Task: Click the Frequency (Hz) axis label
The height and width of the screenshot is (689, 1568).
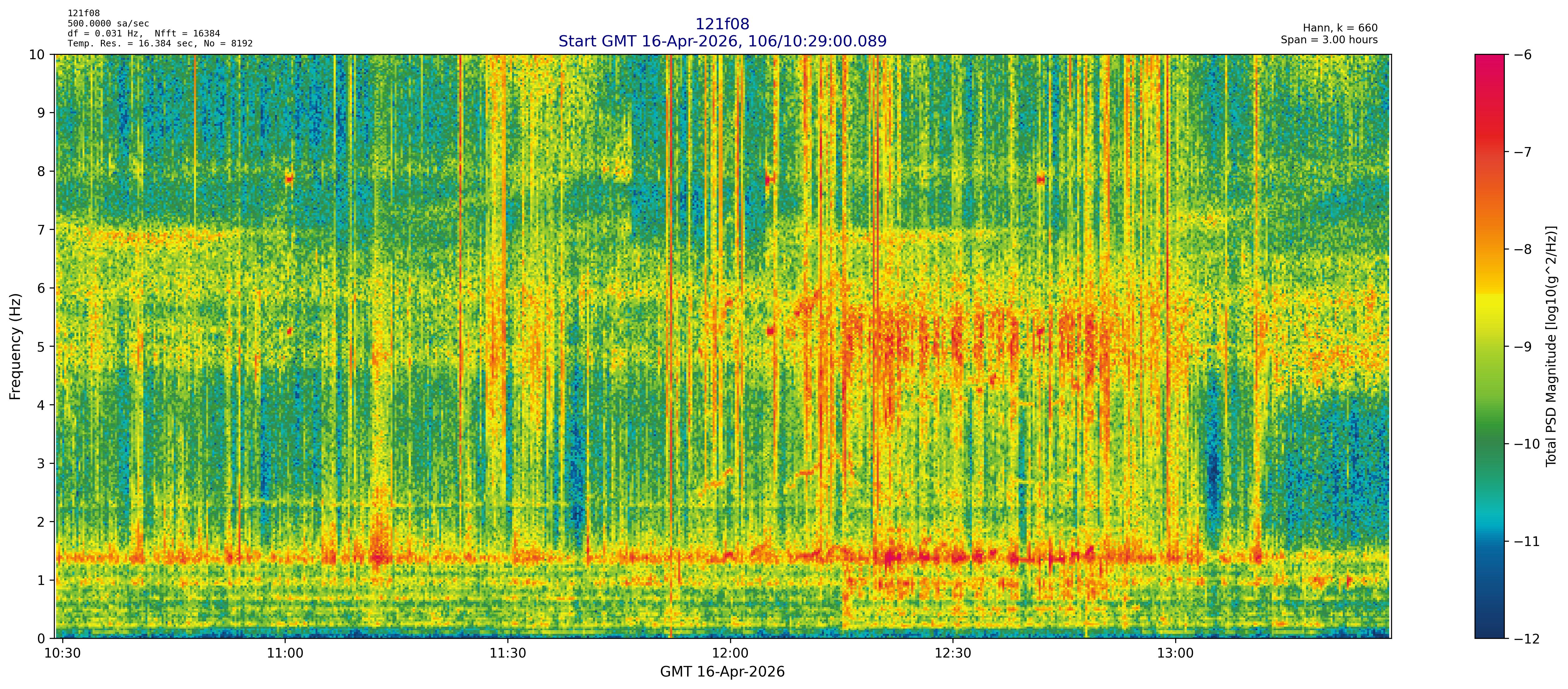Action: point(15,346)
